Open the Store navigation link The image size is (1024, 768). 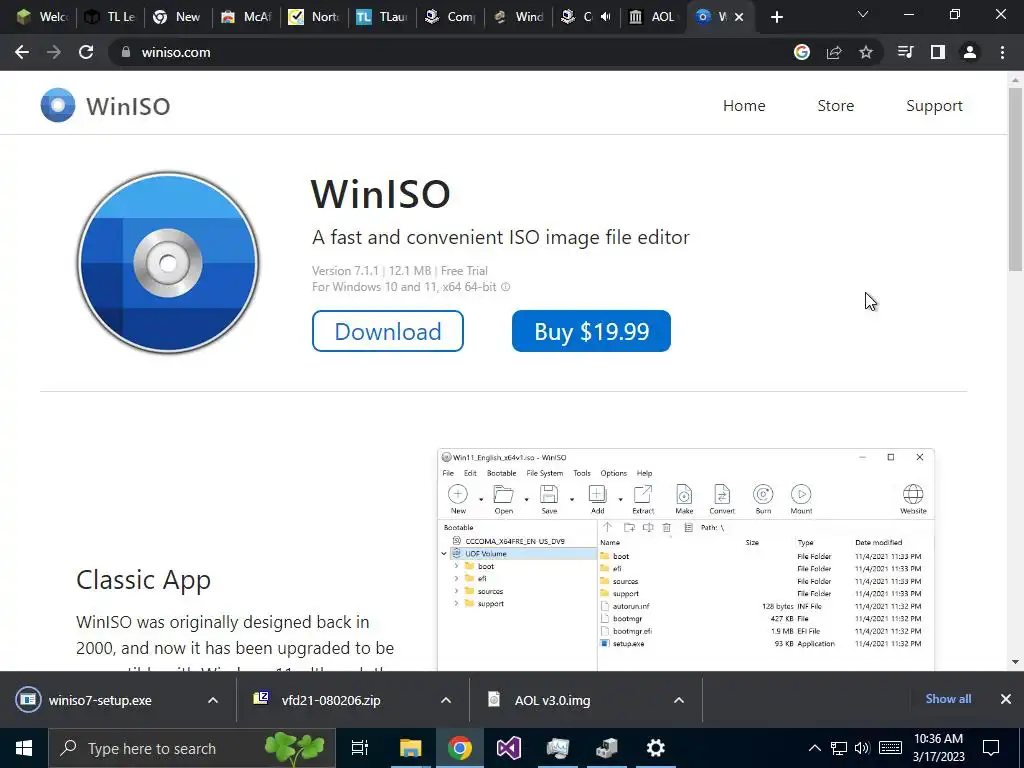click(835, 105)
